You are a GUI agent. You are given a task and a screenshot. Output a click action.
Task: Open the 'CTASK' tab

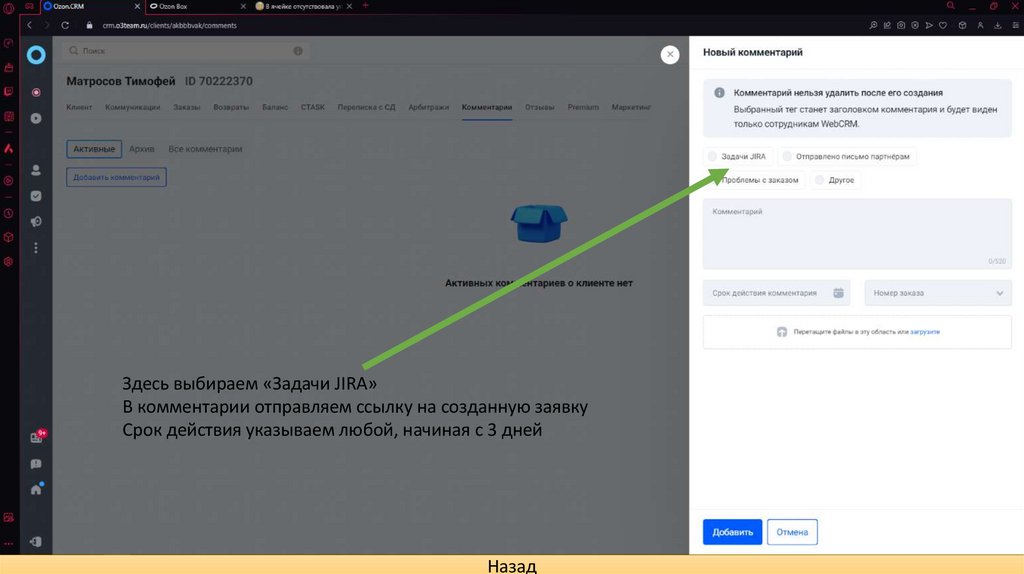point(313,107)
